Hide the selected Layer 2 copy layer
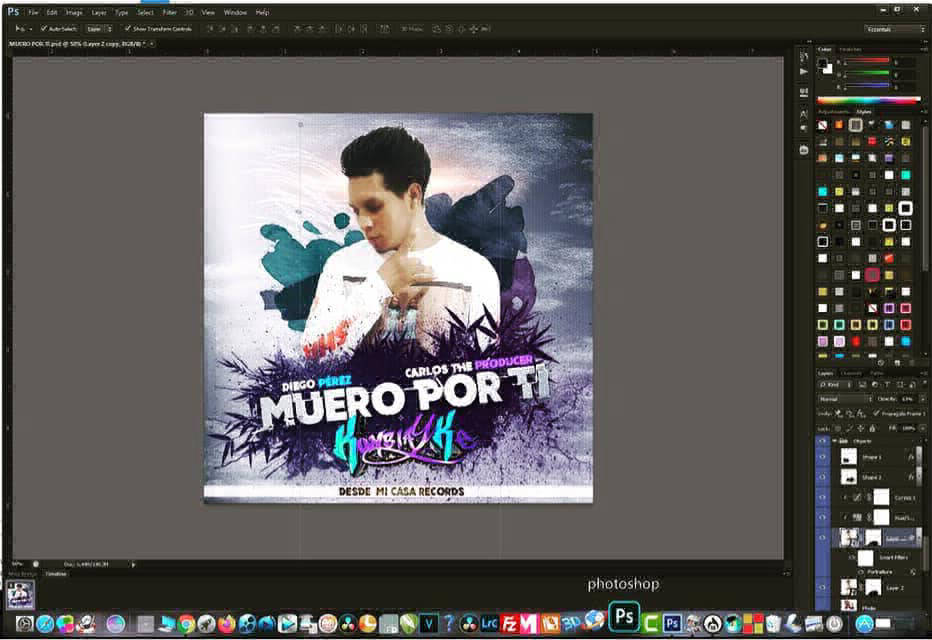Viewport: 932px width, 640px height. click(x=823, y=538)
